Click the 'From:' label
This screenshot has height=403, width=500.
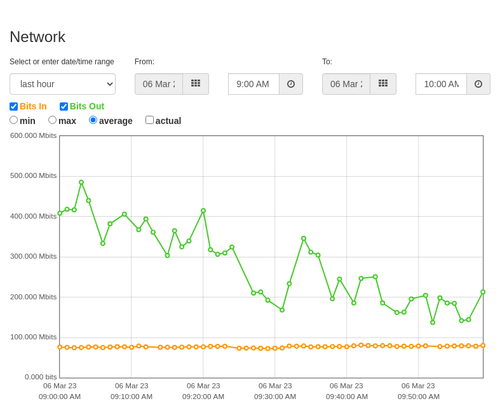click(x=144, y=62)
